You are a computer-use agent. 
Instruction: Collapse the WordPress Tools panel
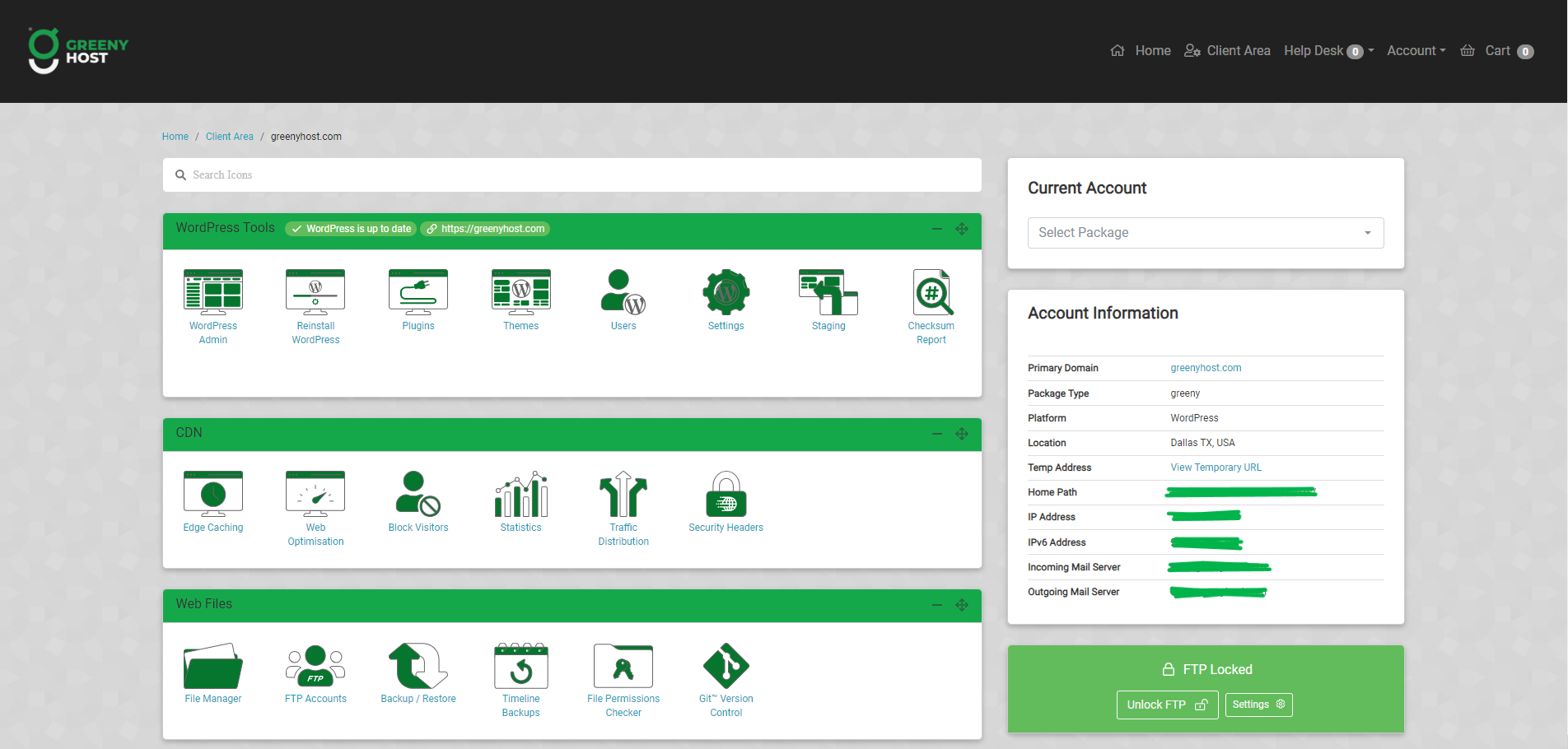click(937, 229)
